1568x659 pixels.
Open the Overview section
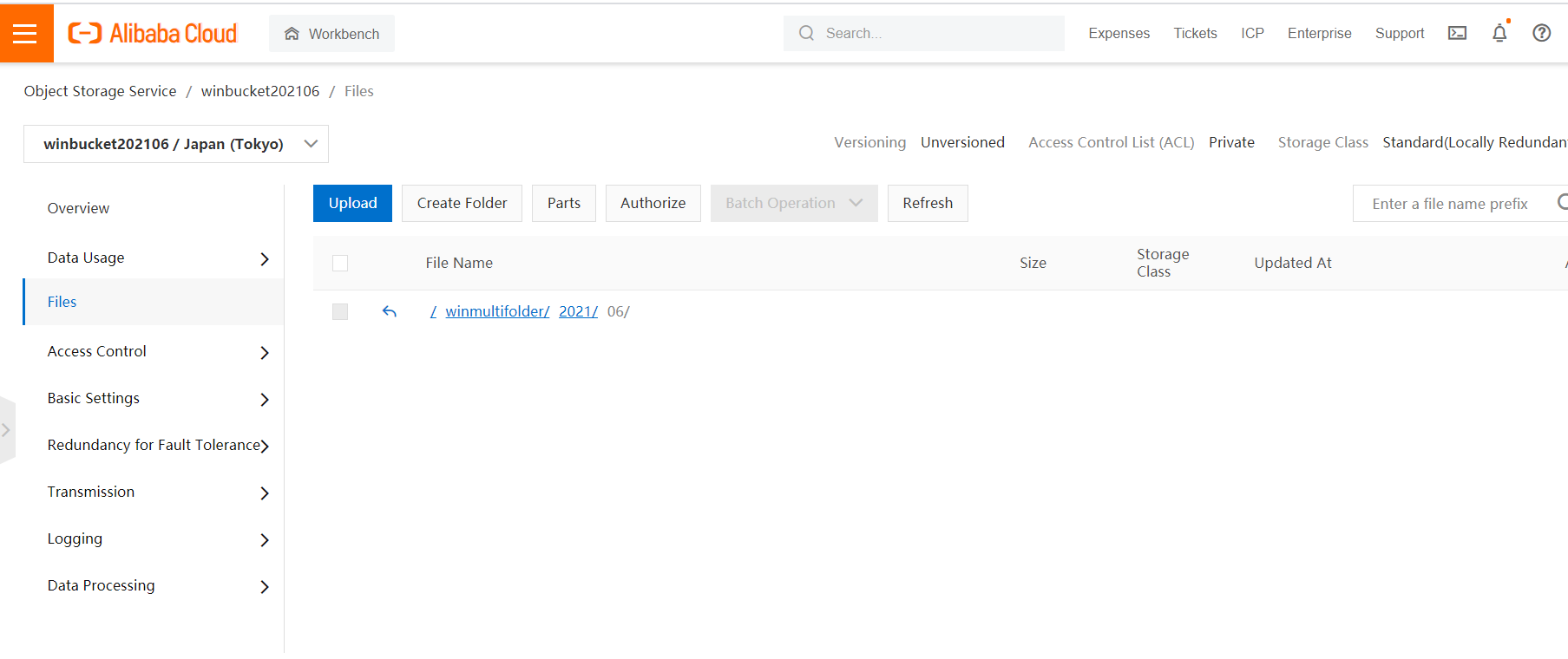(78, 208)
